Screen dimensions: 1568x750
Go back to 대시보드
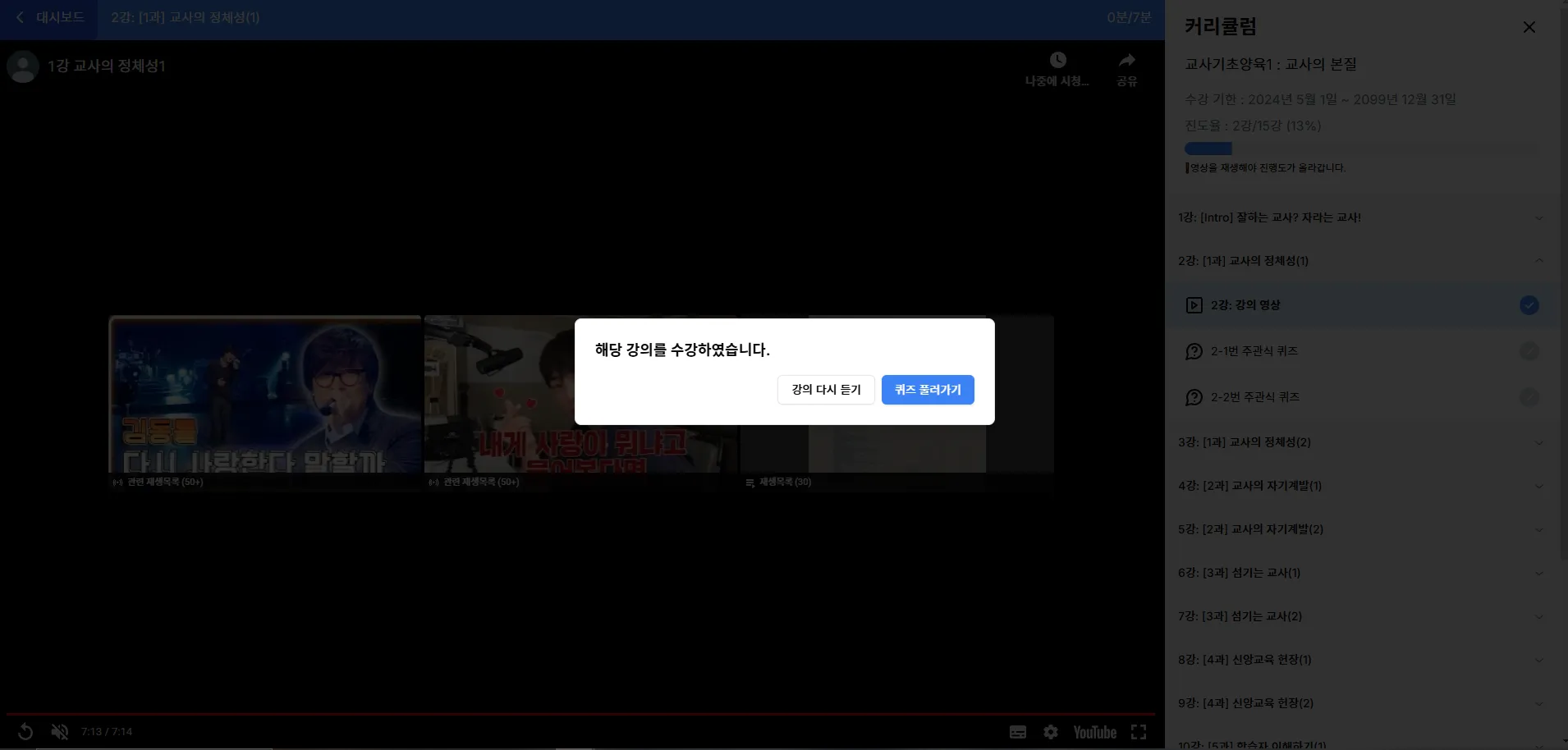(49, 17)
